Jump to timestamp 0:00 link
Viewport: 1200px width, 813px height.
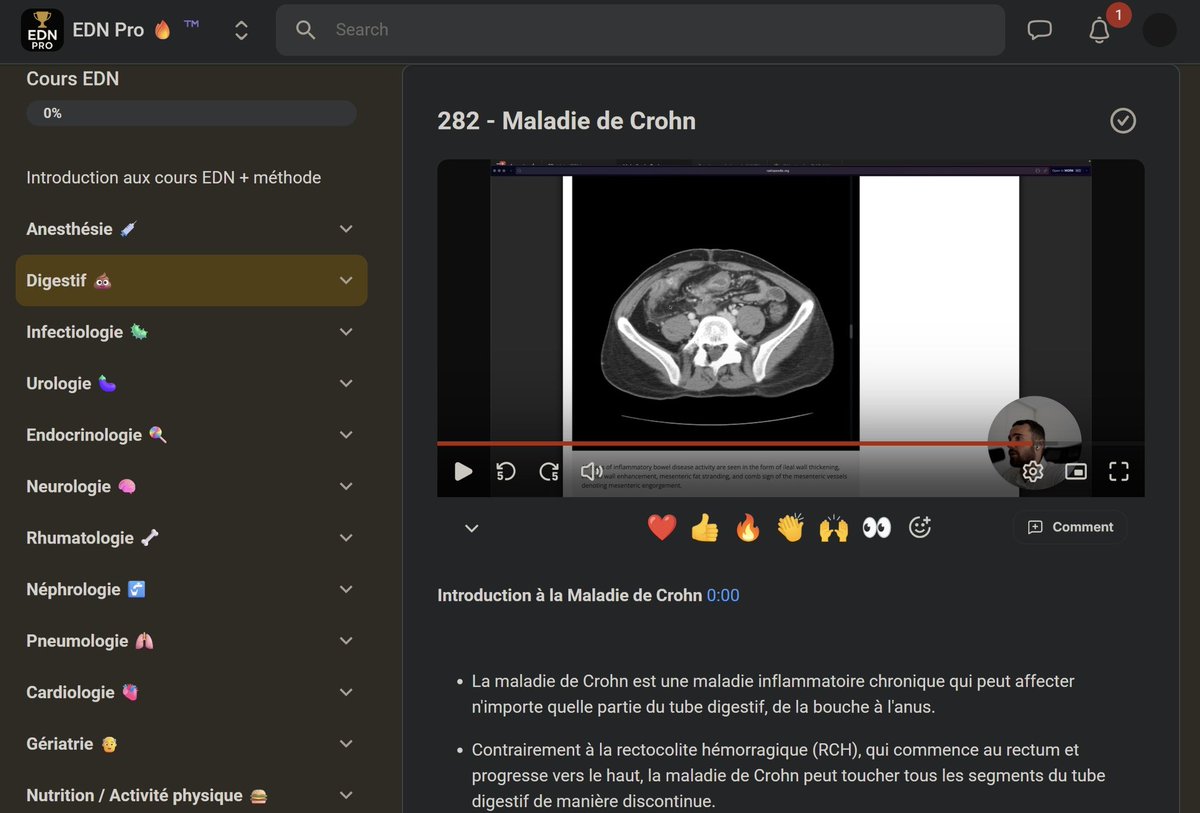pyautogui.click(x=723, y=595)
